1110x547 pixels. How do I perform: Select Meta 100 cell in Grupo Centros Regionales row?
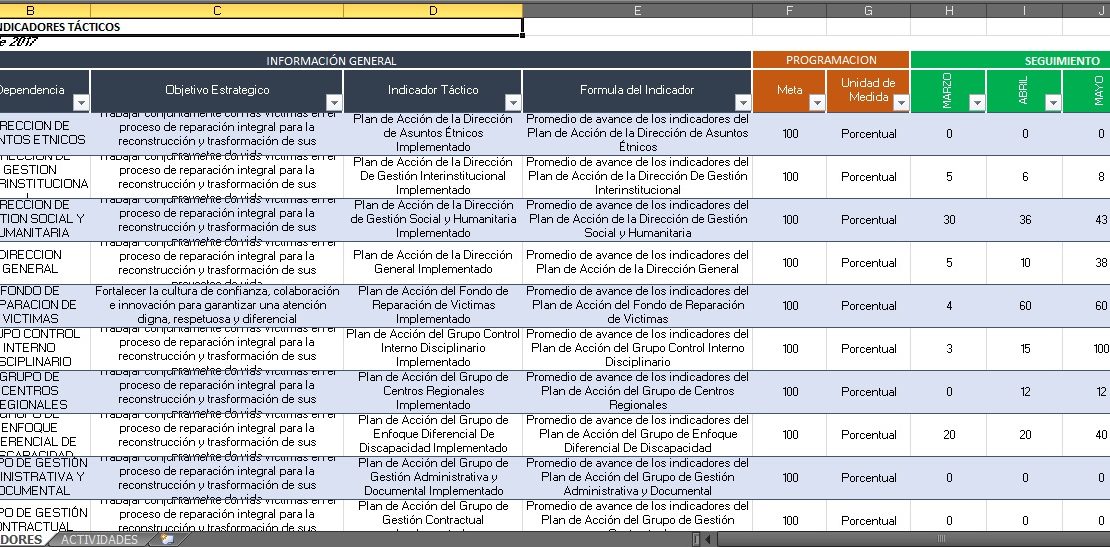pos(789,391)
